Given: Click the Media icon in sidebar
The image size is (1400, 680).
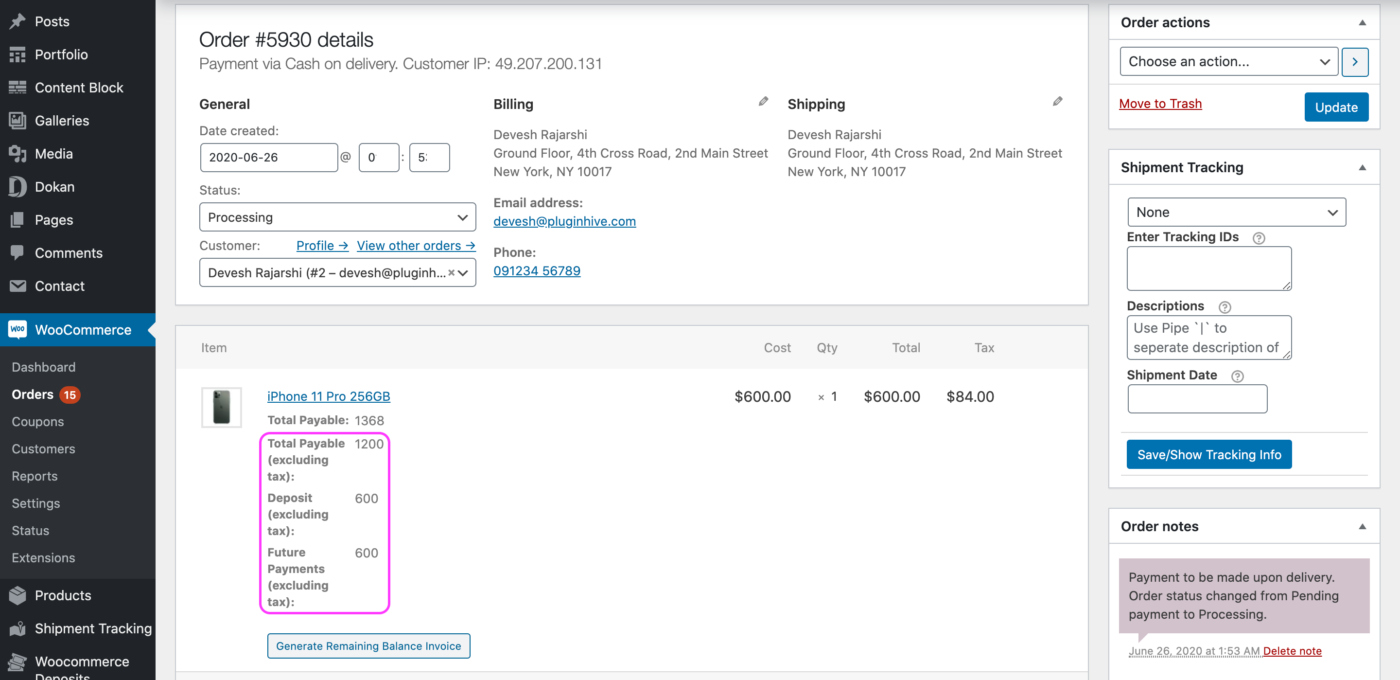Looking at the screenshot, I should tap(17, 153).
